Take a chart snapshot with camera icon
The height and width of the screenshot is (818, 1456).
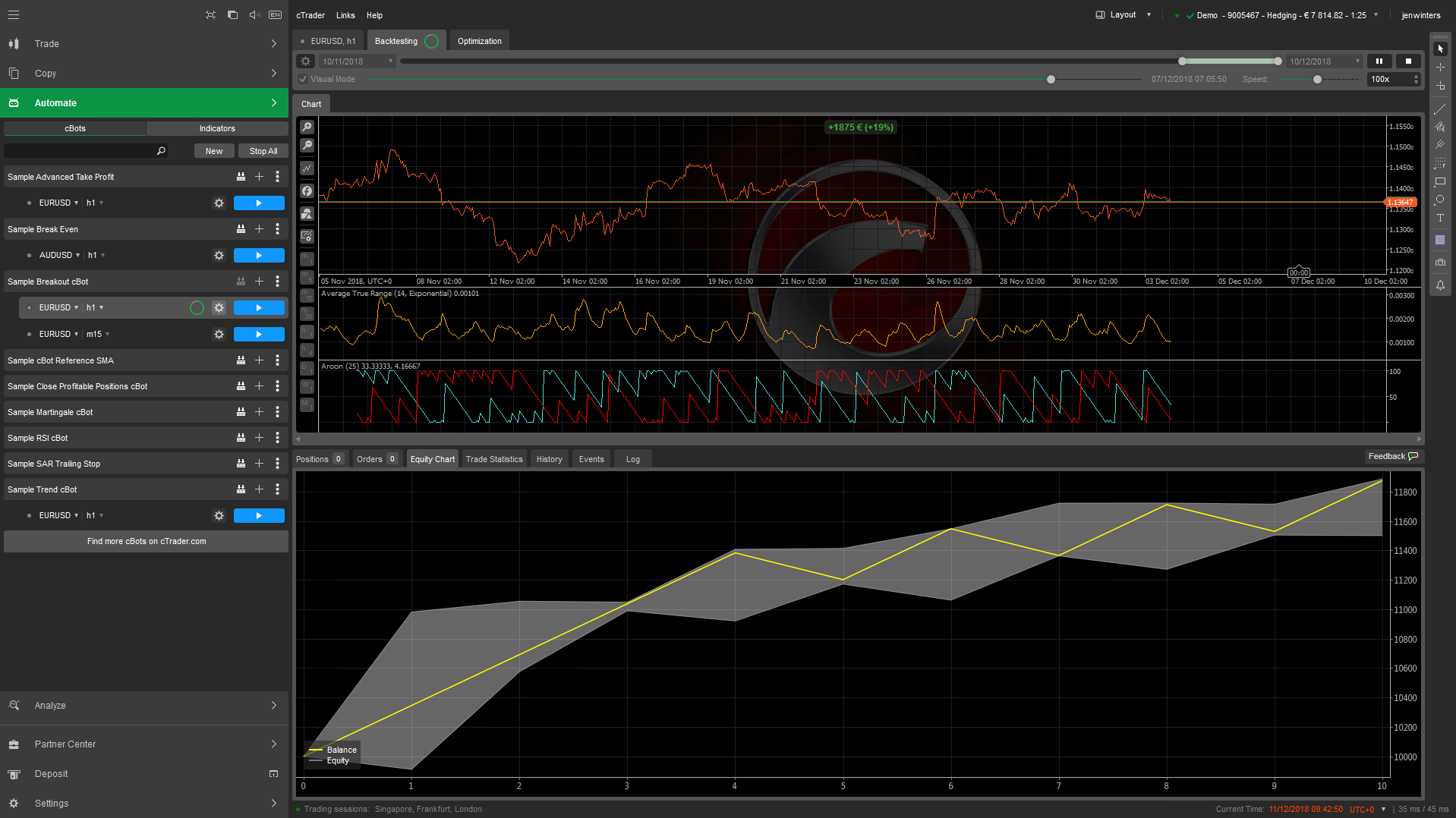(x=1440, y=263)
